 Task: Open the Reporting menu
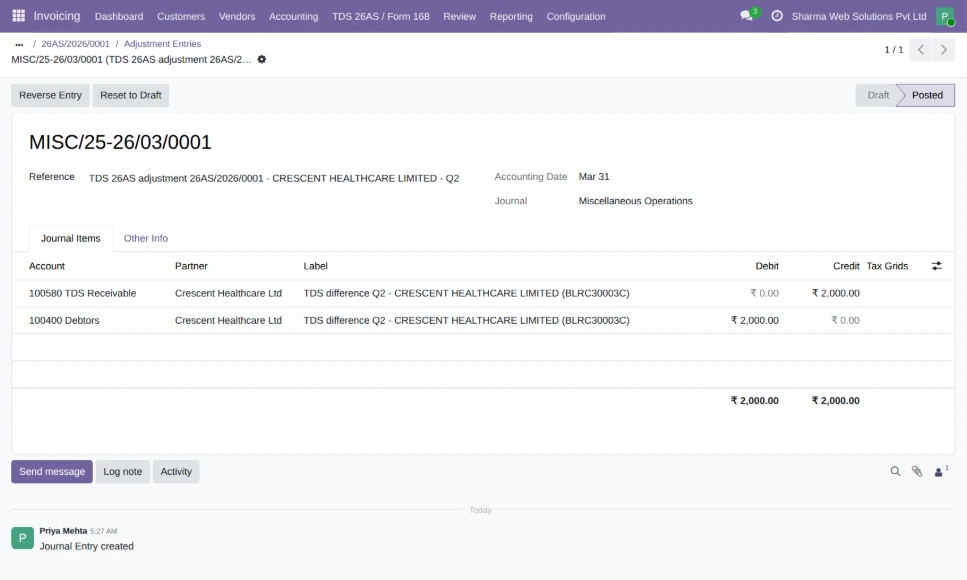point(511,17)
